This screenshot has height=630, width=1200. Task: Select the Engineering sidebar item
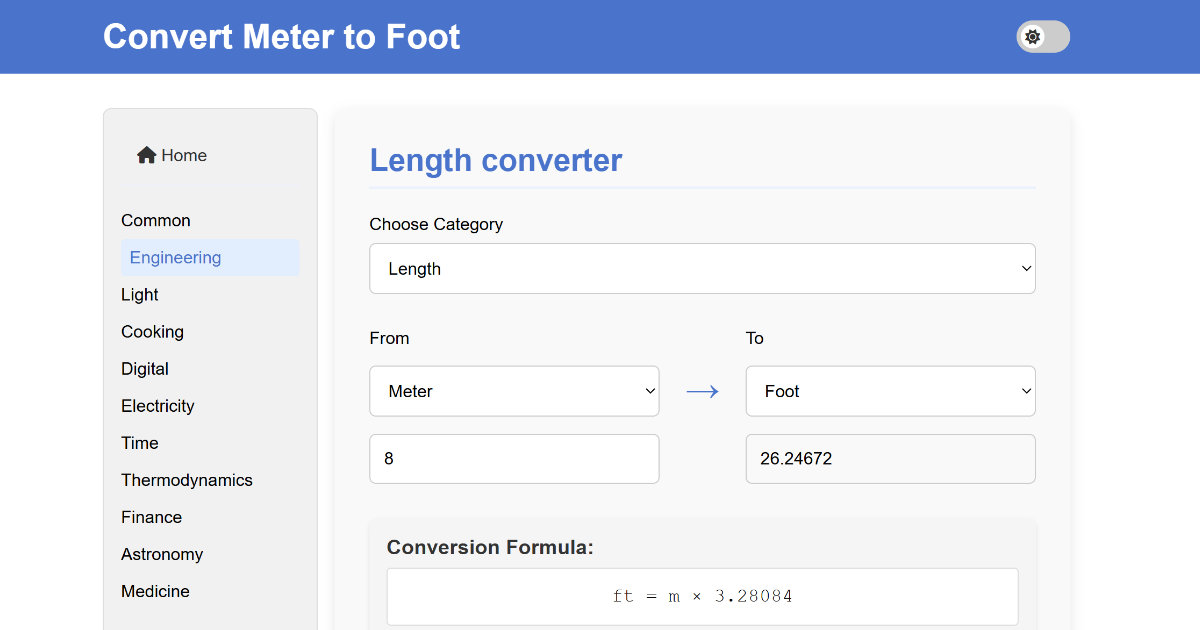(176, 257)
